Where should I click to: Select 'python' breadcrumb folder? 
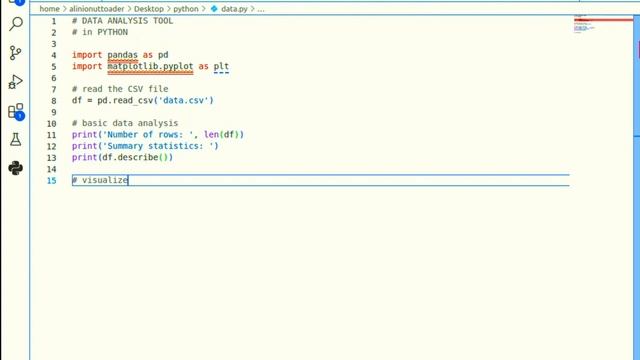click(x=186, y=9)
